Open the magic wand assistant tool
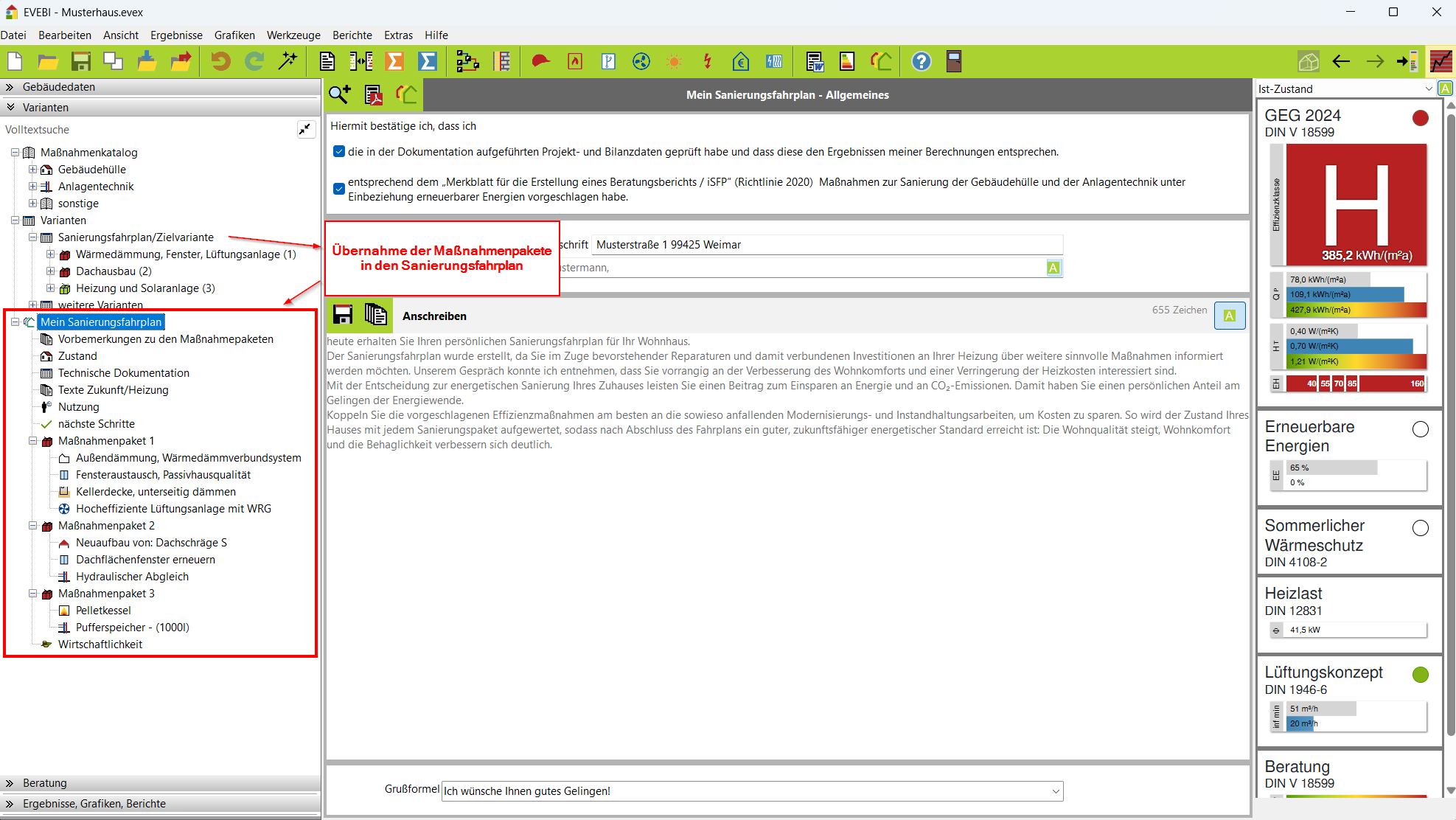 tap(288, 61)
